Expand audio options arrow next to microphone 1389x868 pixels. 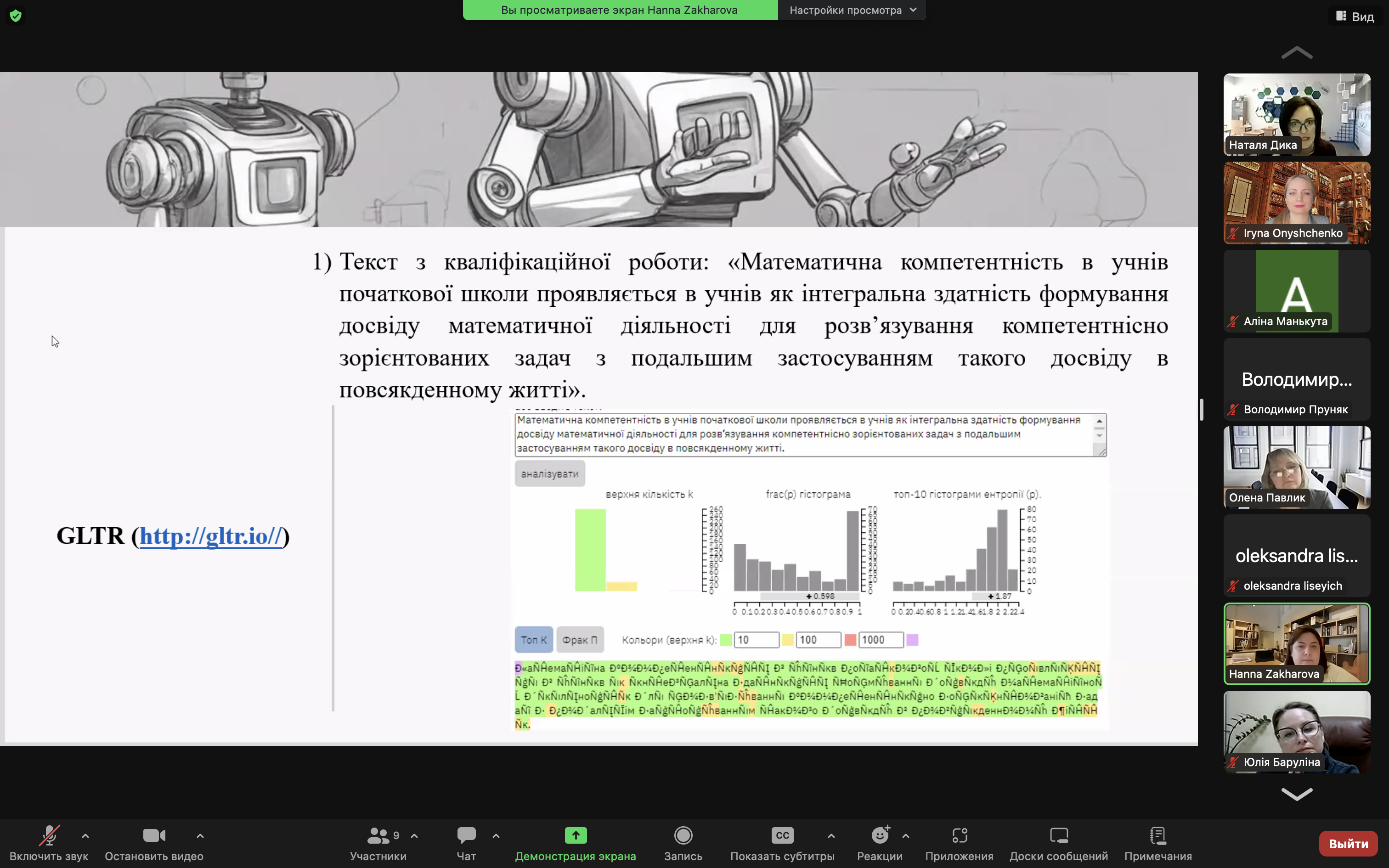coord(85,836)
